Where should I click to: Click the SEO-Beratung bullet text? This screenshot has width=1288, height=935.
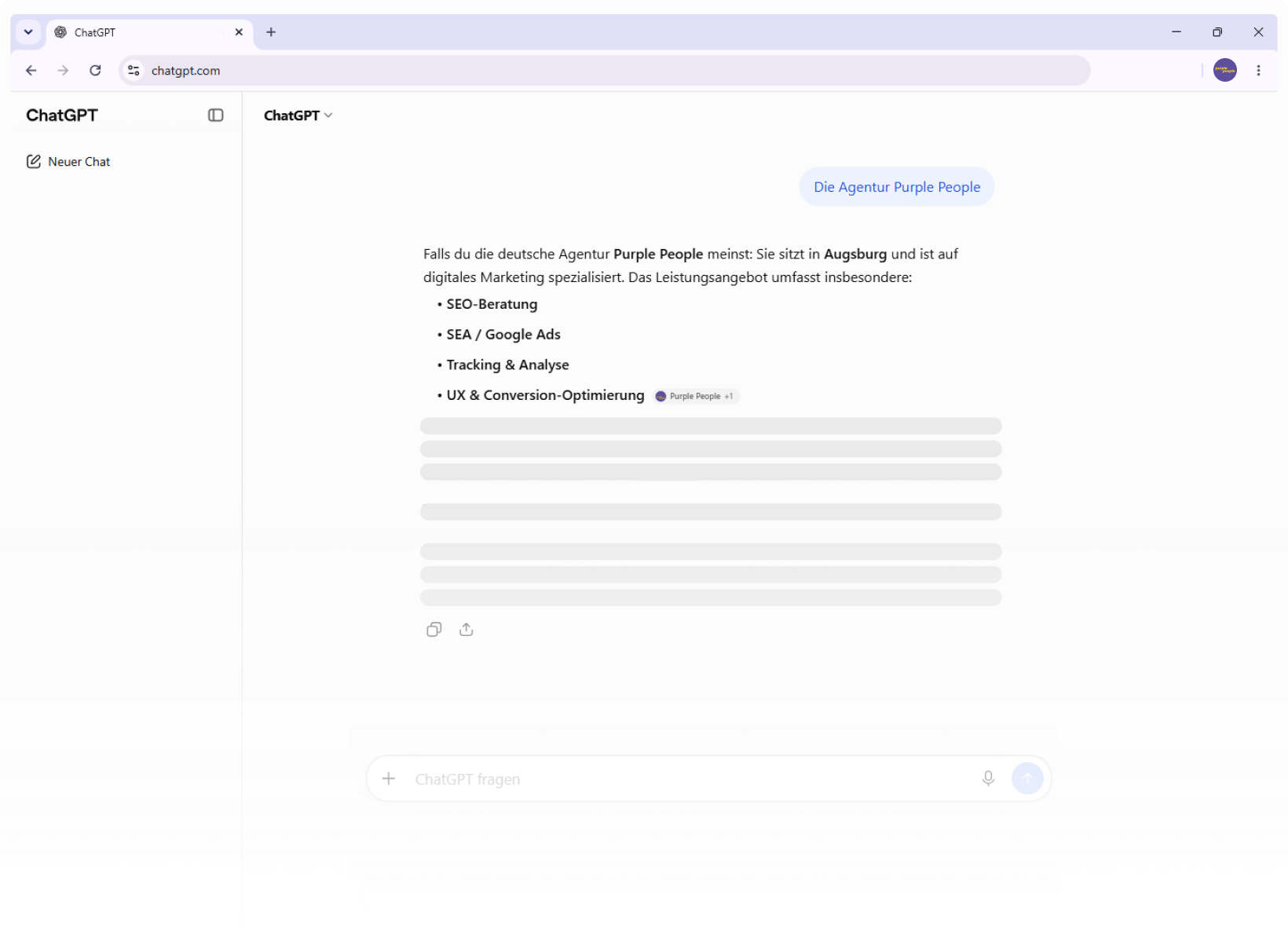point(492,304)
